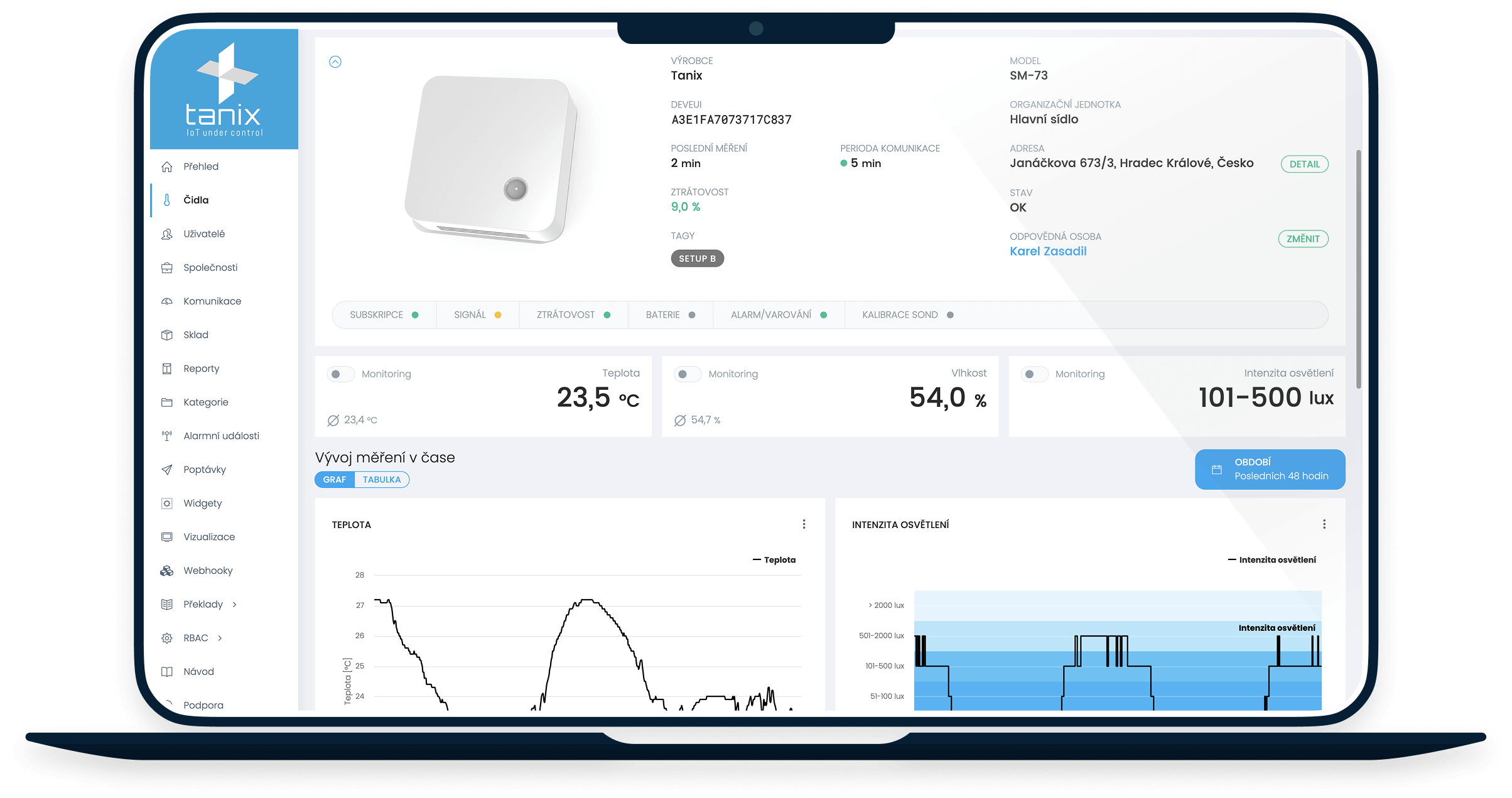Expand the Překlady submenu
The image size is (1512, 798).
tap(235, 604)
